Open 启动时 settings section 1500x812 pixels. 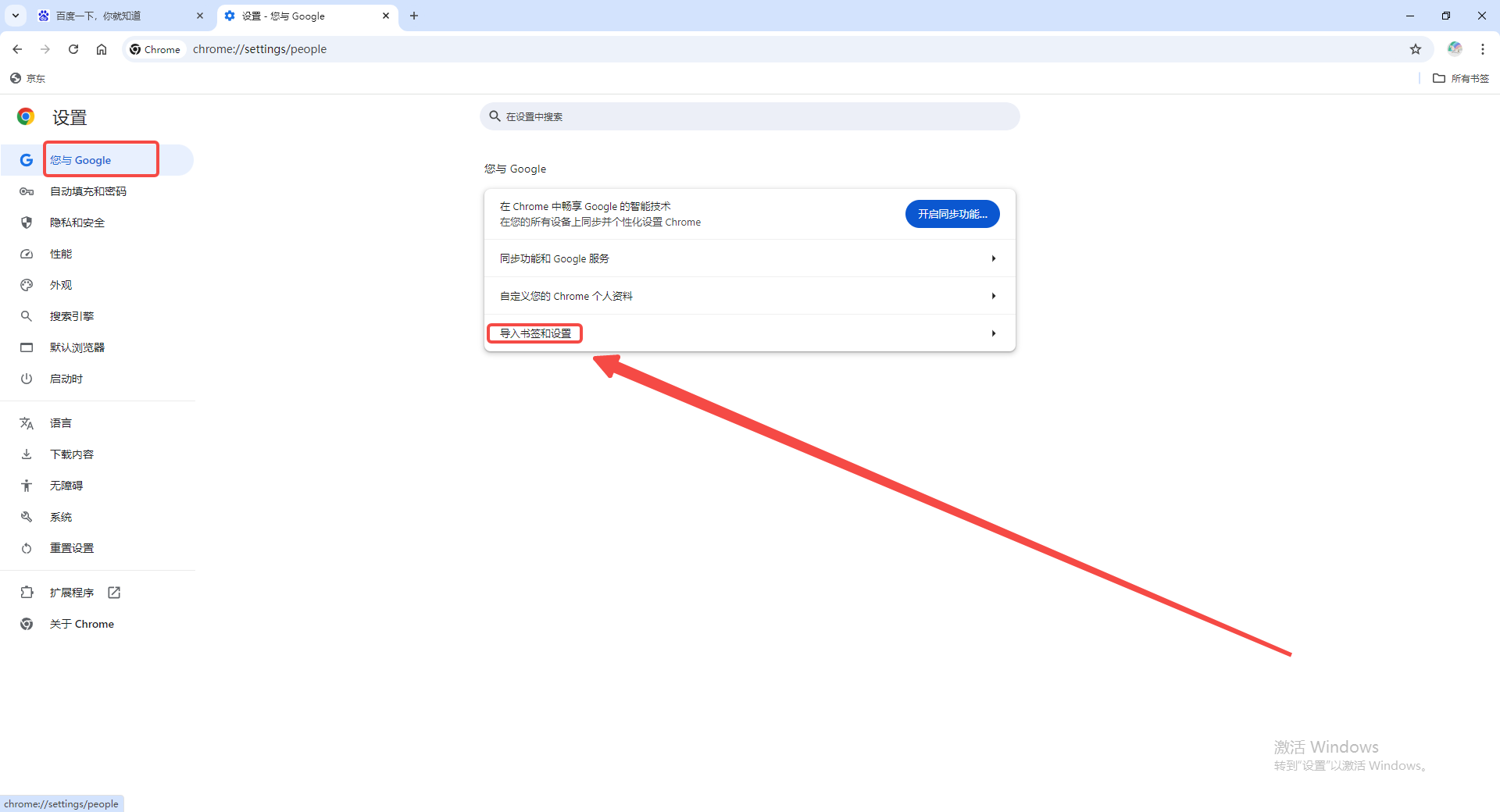point(98,379)
